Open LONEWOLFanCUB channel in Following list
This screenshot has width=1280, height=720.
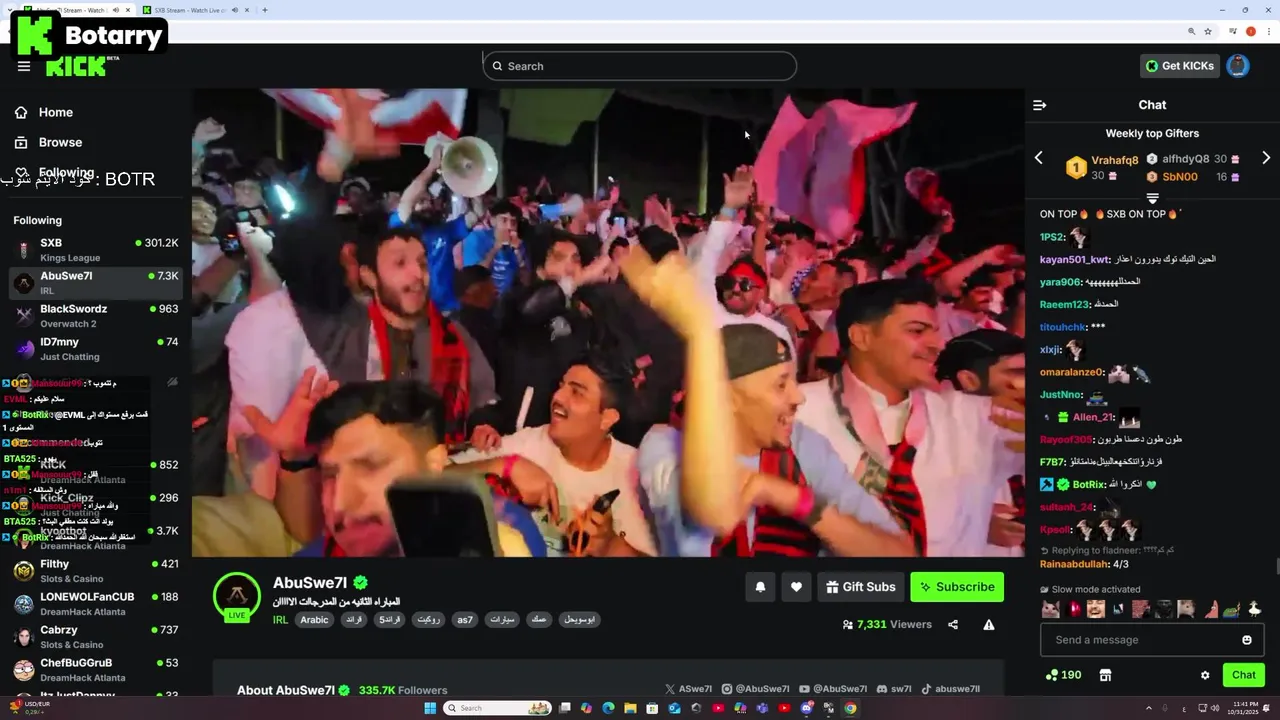[x=95, y=604]
